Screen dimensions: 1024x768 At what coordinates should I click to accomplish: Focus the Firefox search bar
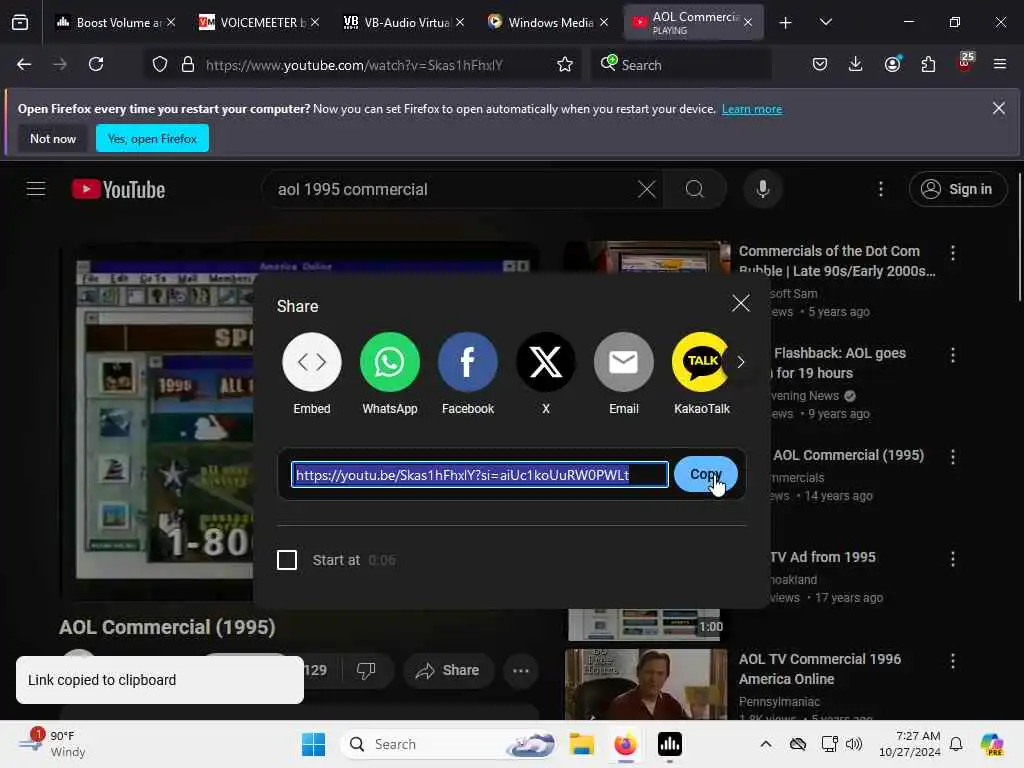click(682, 65)
